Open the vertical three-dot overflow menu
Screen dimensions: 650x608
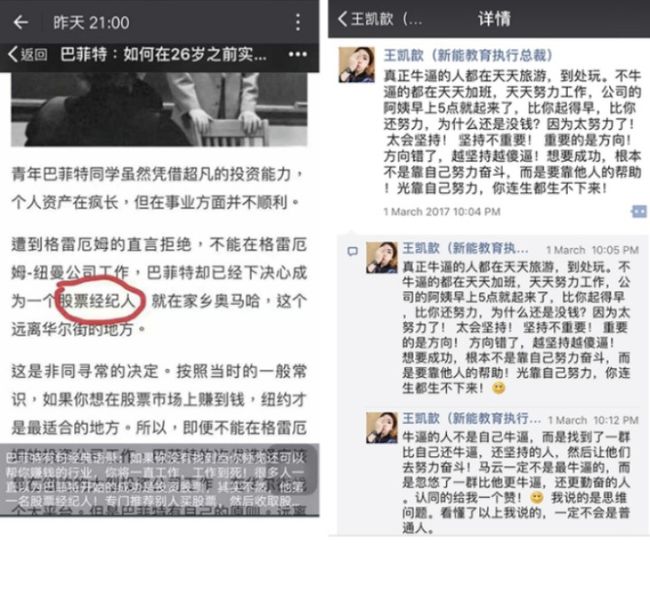coord(298,22)
